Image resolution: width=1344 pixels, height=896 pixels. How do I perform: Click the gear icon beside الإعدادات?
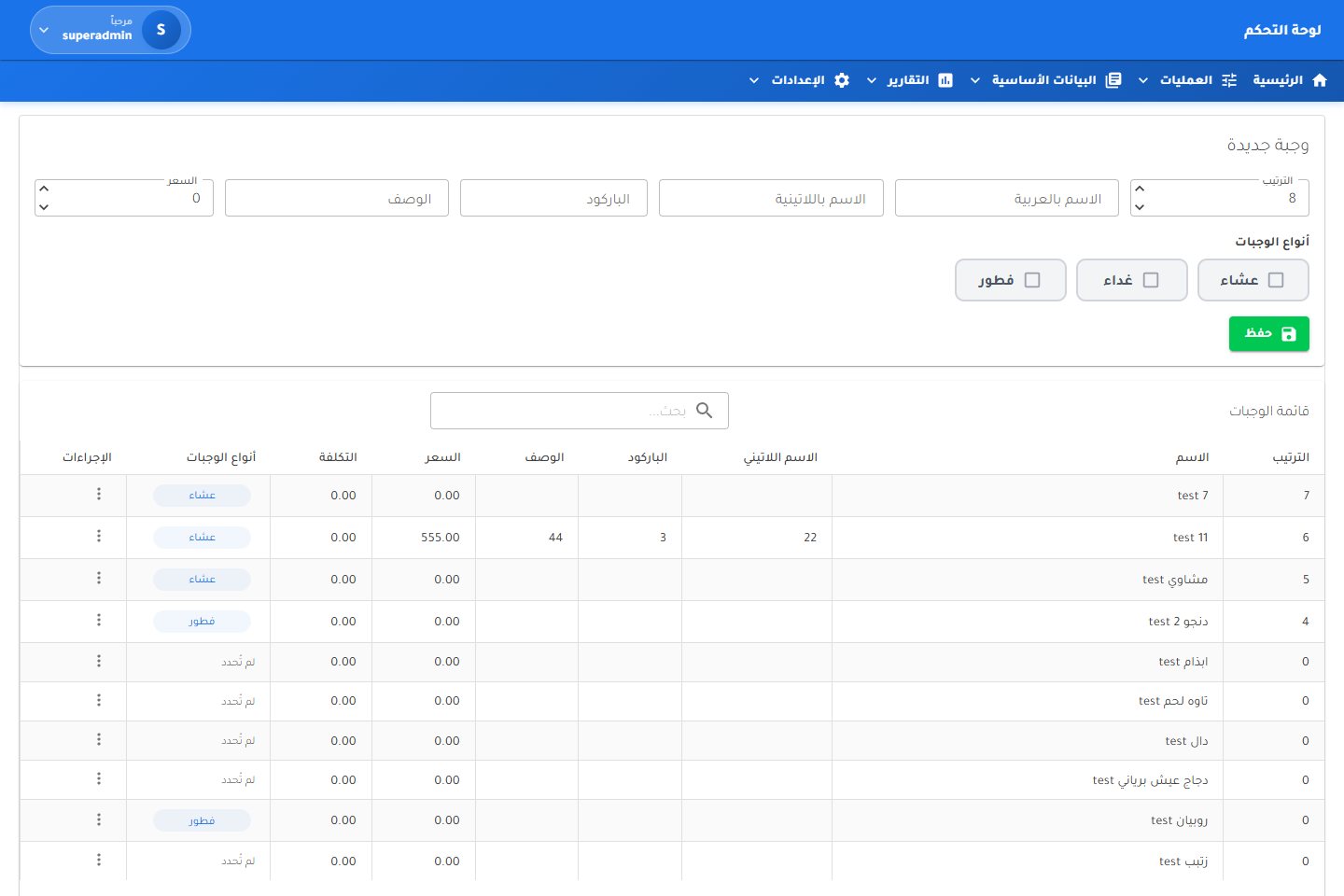coord(842,80)
